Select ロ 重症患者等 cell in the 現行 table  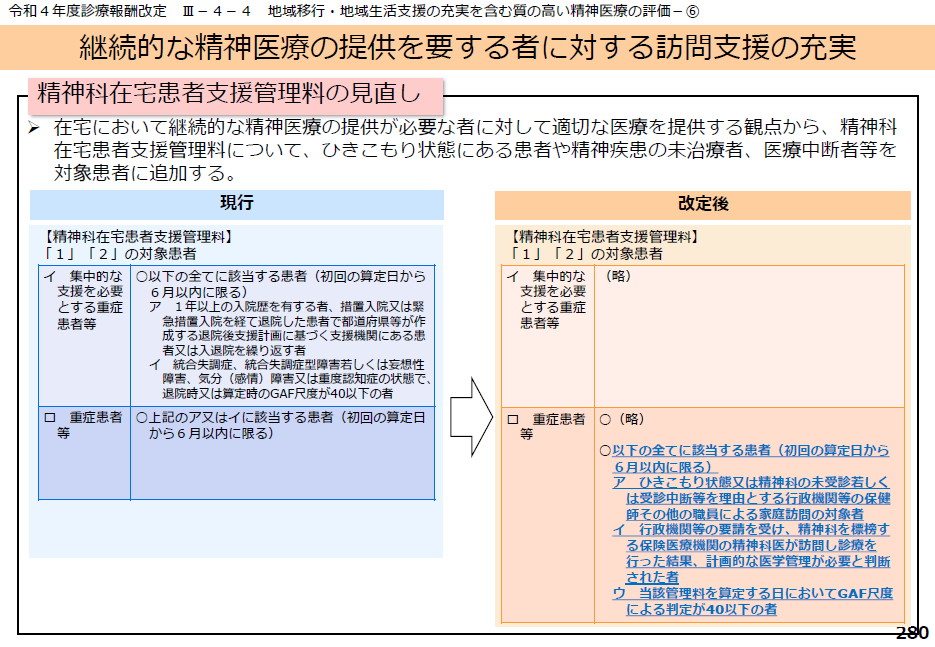pyautogui.click(x=84, y=425)
